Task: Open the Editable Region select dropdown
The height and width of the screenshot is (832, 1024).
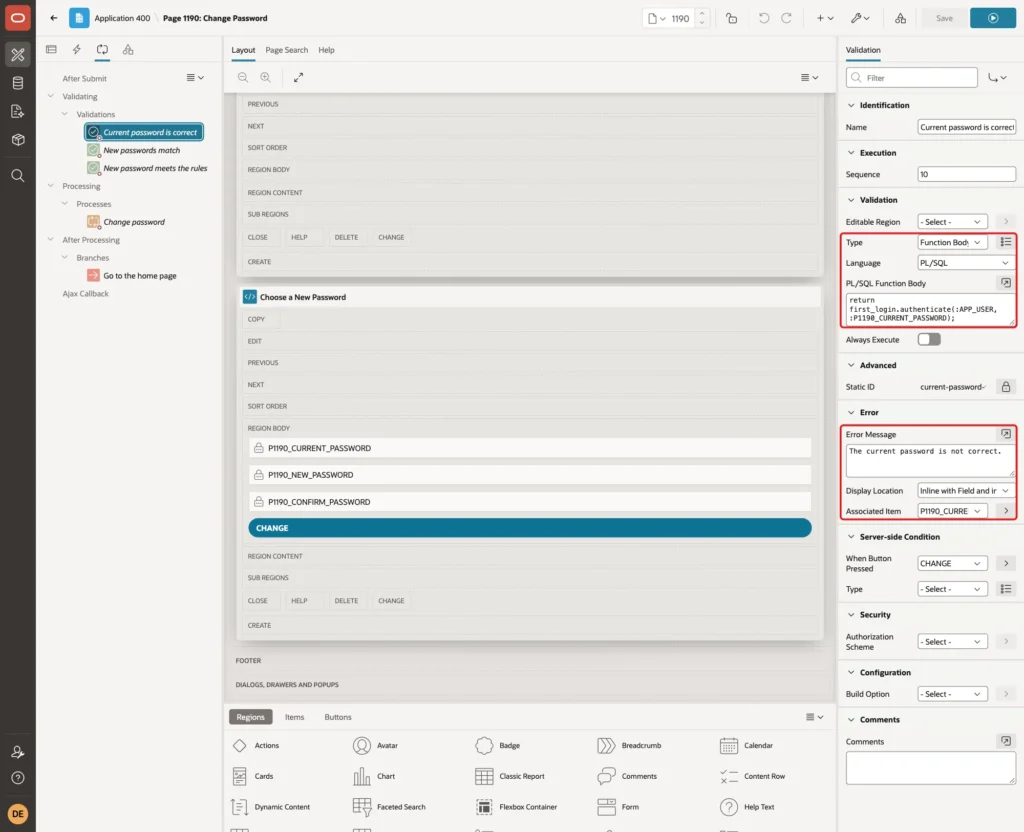Action: tap(952, 222)
